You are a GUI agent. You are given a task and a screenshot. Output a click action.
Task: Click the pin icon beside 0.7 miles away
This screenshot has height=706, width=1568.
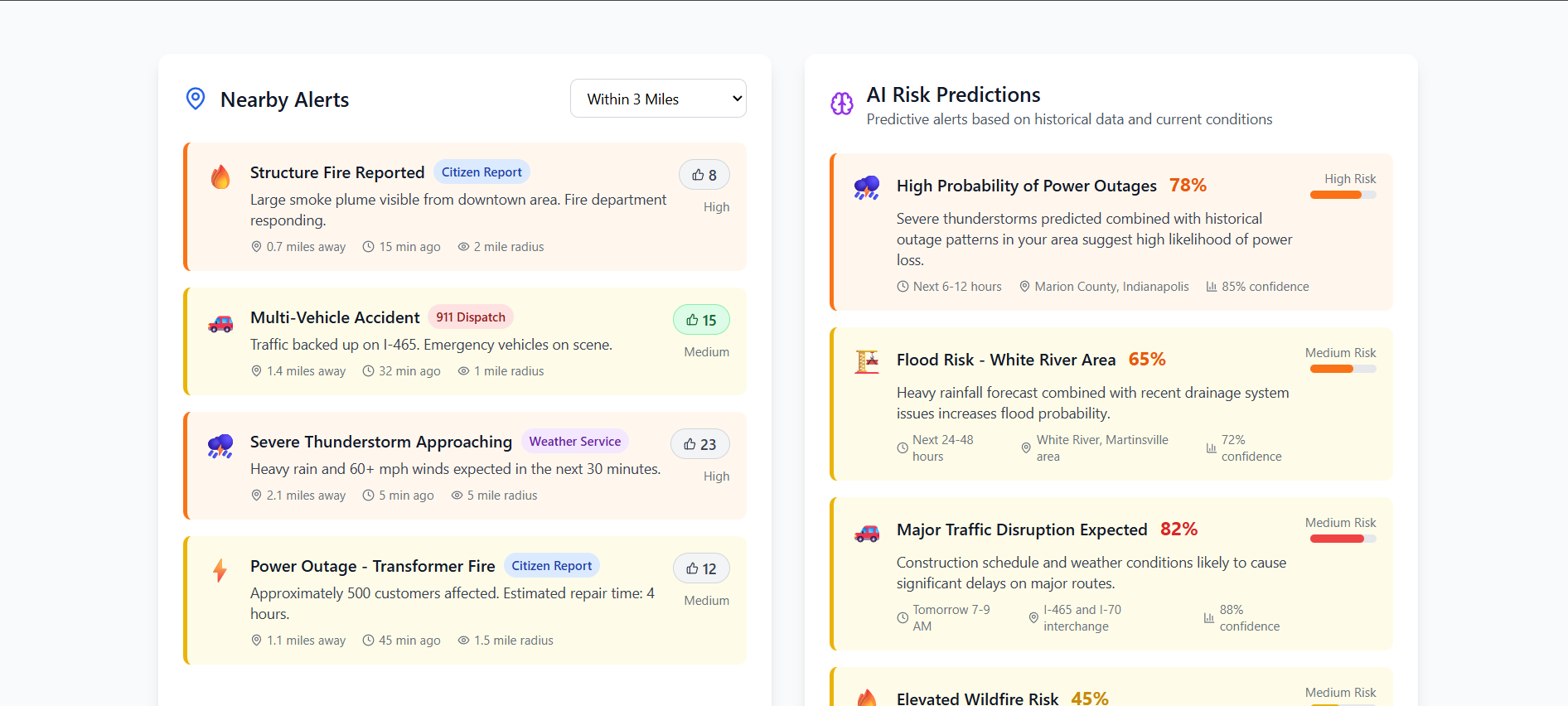(256, 247)
